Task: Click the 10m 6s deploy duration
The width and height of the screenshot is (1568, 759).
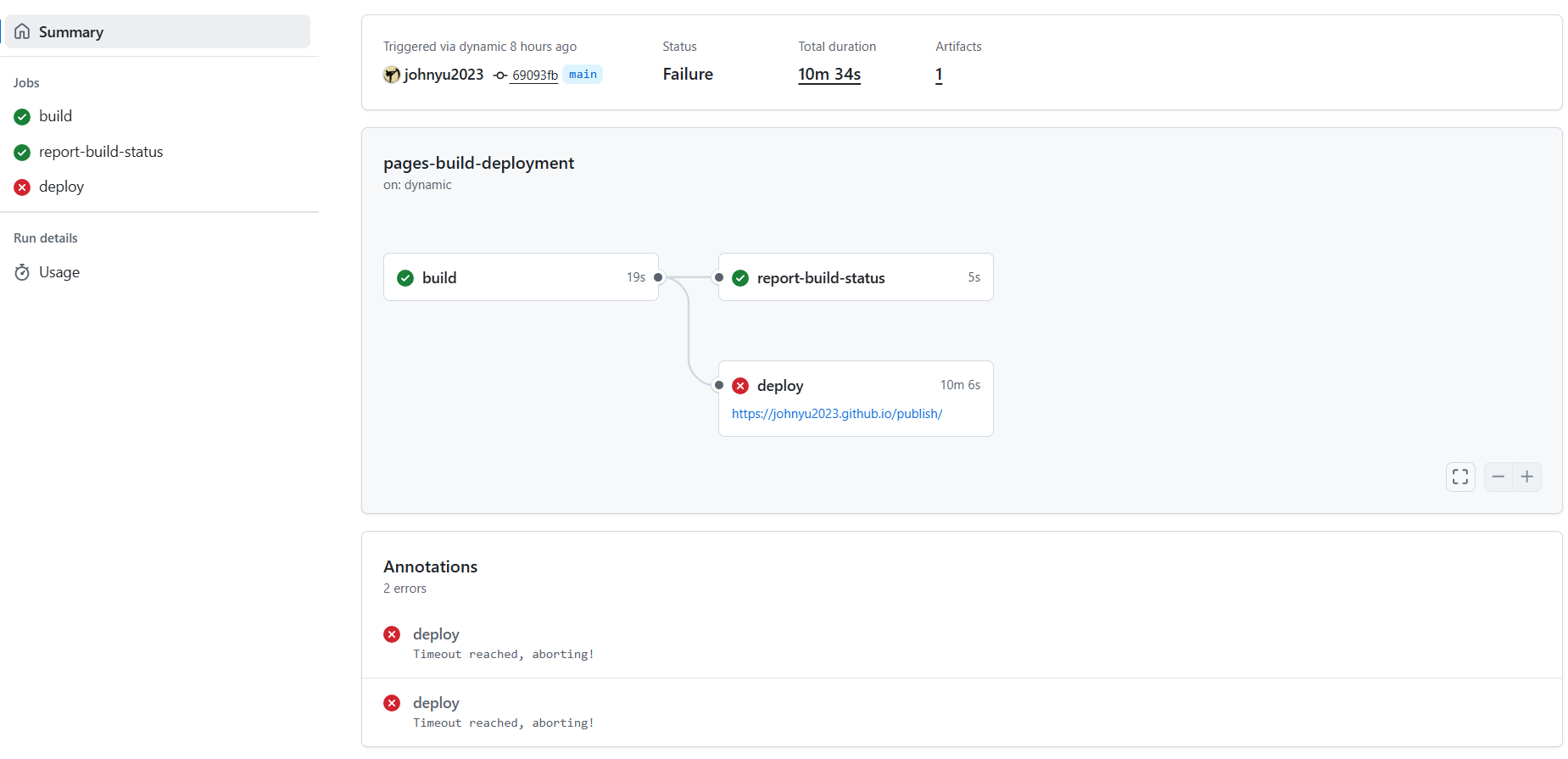Action: coord(960,385)
